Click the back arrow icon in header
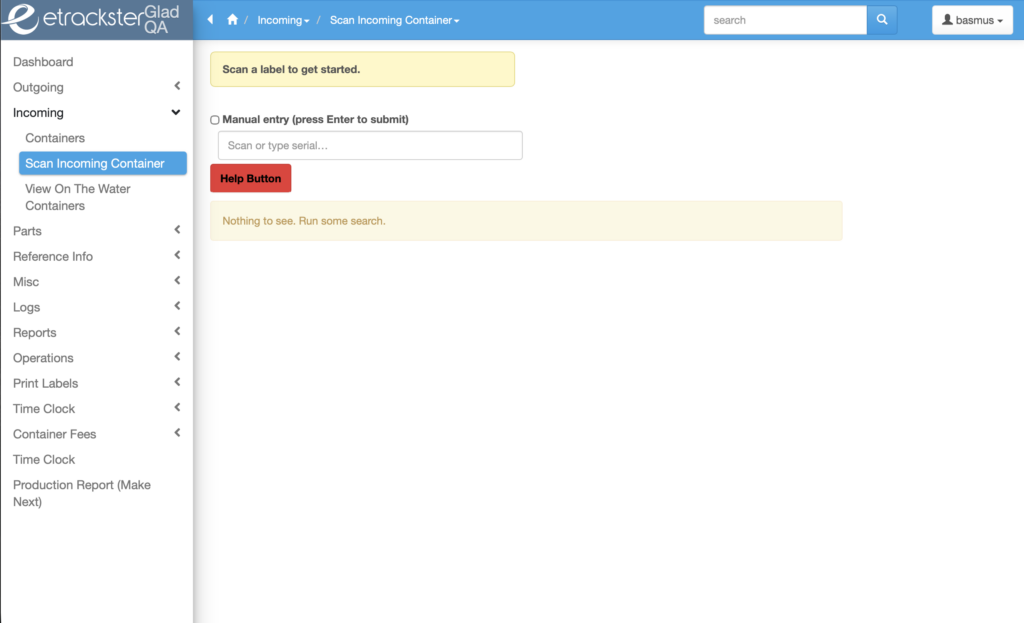The width and height of the screenshot is (1024, 623). (x=210, y=20)
